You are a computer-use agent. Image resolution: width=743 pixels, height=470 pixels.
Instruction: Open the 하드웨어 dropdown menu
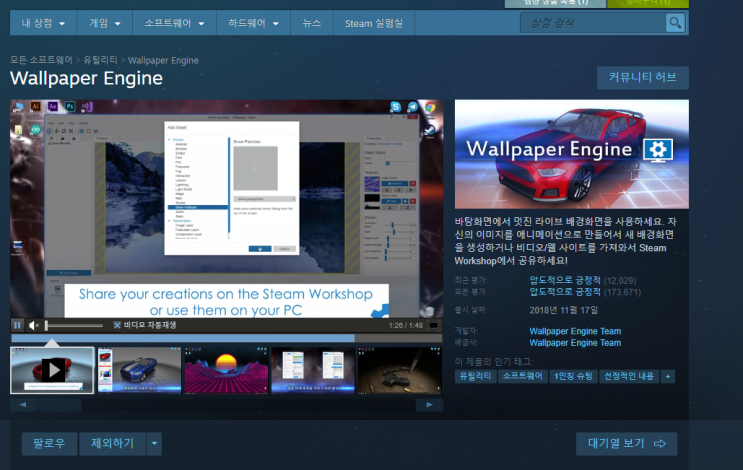click(x=253, y=23)
